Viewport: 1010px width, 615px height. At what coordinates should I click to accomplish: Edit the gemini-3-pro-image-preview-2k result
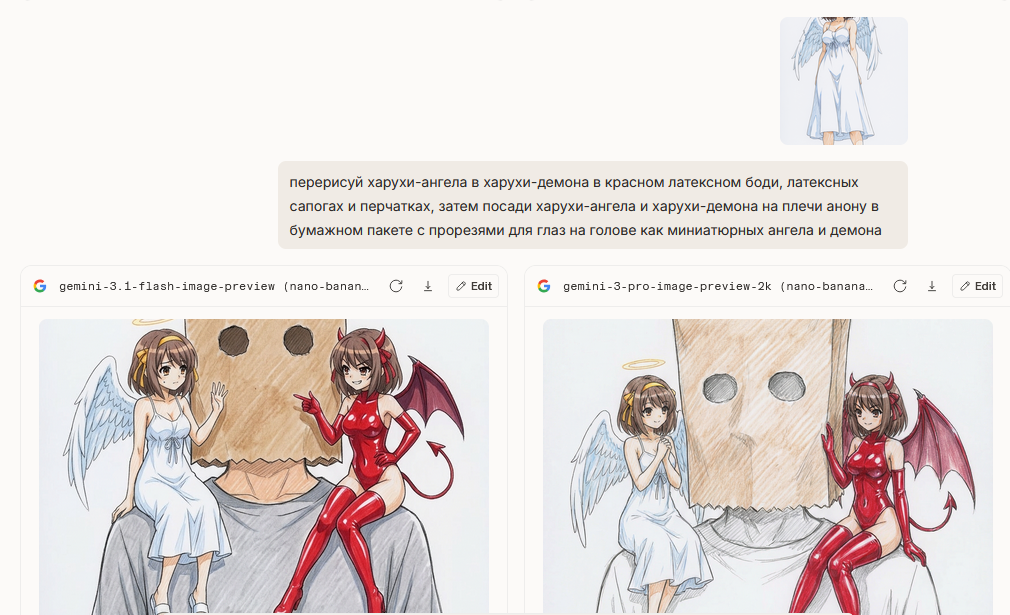[x=977, y=286]
